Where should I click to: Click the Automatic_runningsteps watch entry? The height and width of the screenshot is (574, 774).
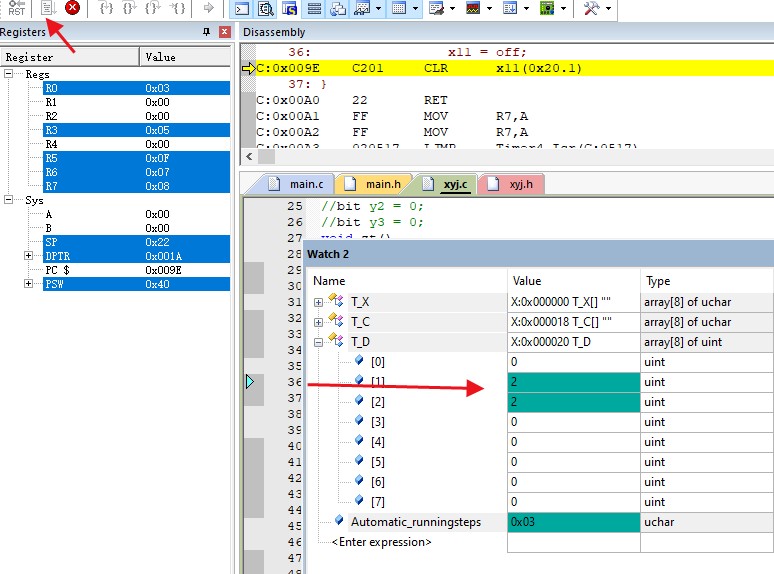(x=416, y=522)
